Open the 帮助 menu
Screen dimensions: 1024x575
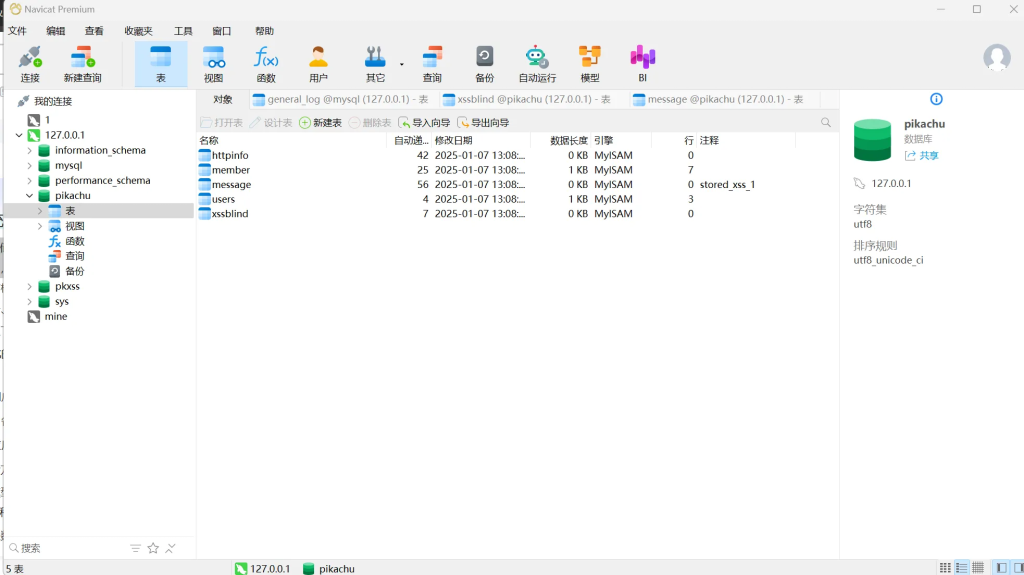pos(264,31)
